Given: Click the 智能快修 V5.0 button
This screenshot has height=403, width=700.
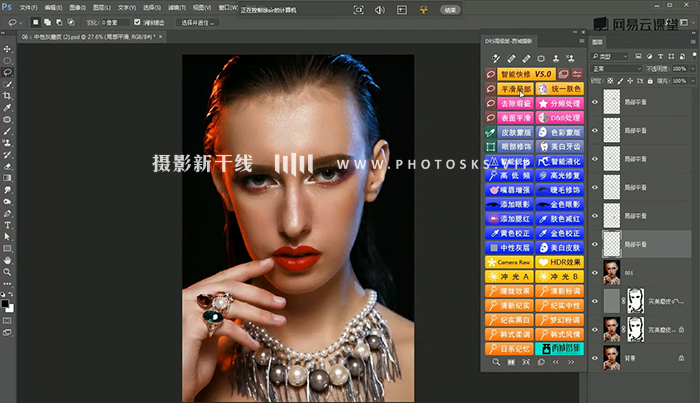Looking at the screenshot, I should point(526,74).
